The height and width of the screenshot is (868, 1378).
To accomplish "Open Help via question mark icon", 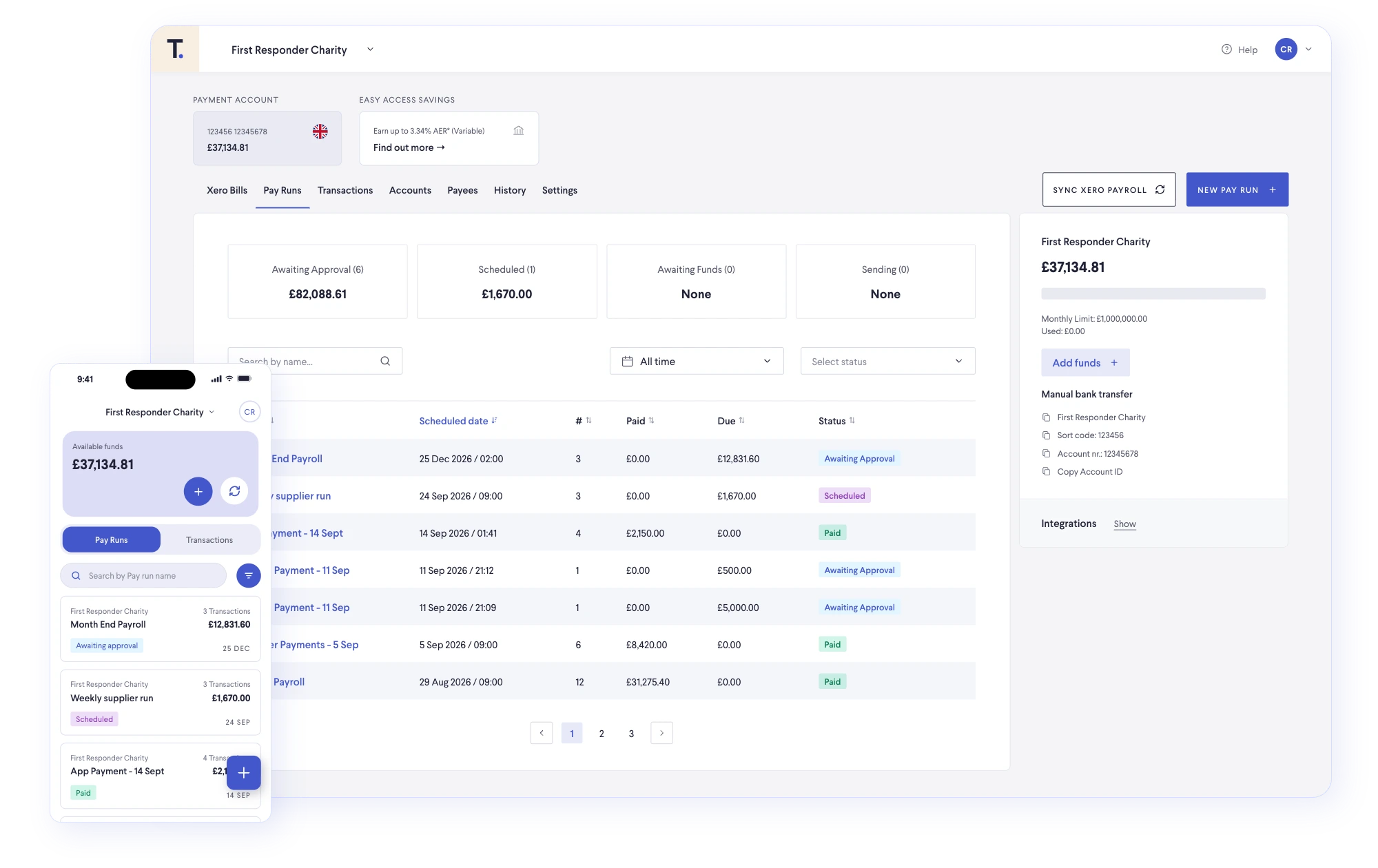I will pyautogui.click(x=1226, y=49).
